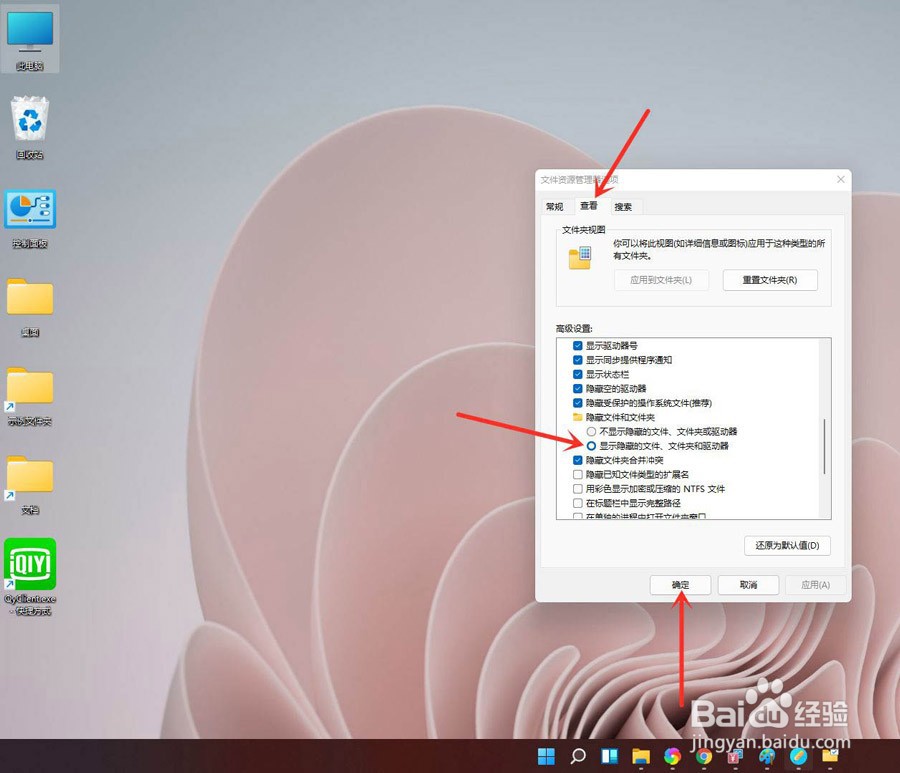
Task: Uncheck the 隐藏文件夹合并冲突 checkbox
Action: point(578,460)
